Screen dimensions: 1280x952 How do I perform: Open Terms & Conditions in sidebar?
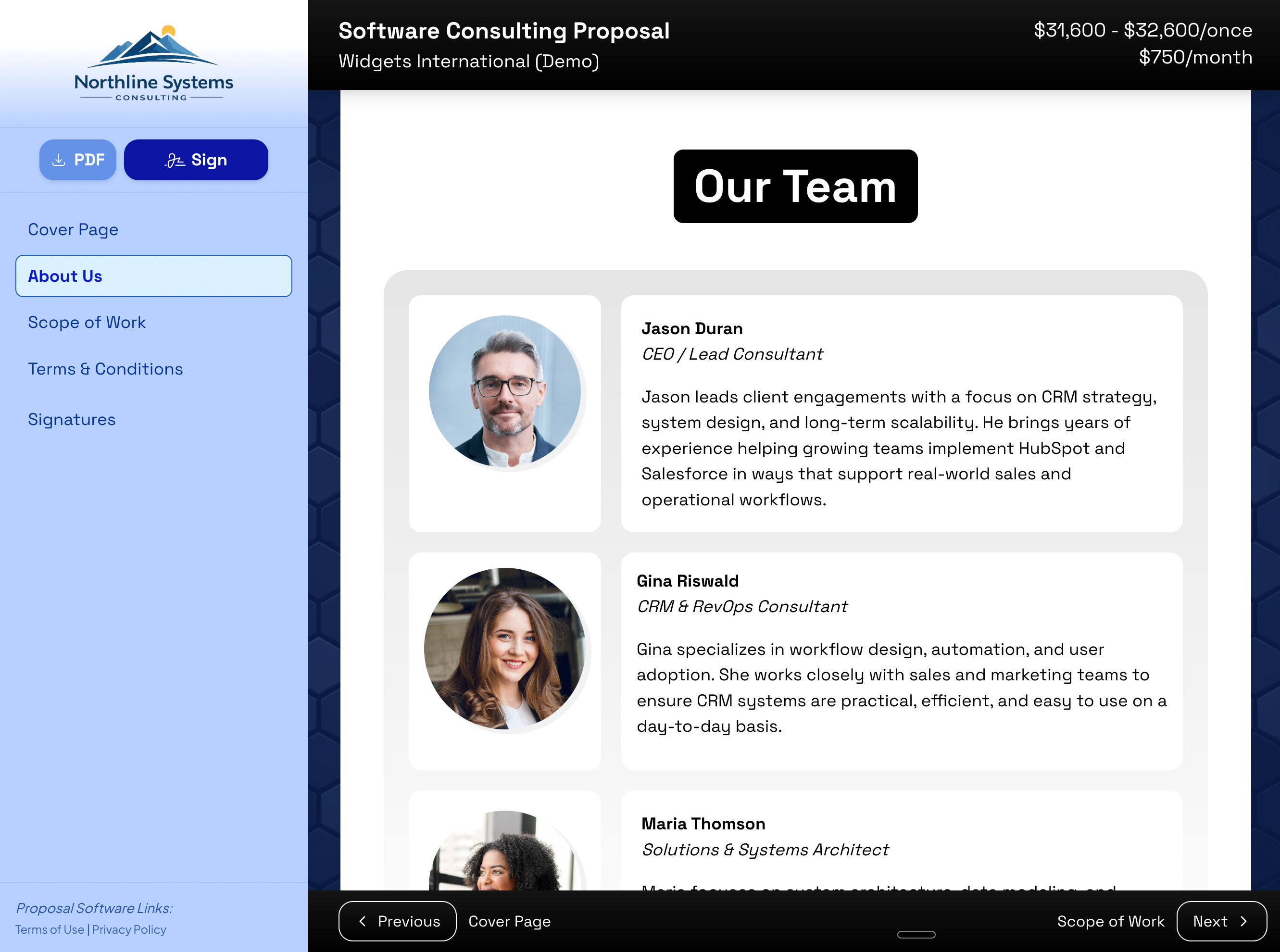(x=105, y=369)
